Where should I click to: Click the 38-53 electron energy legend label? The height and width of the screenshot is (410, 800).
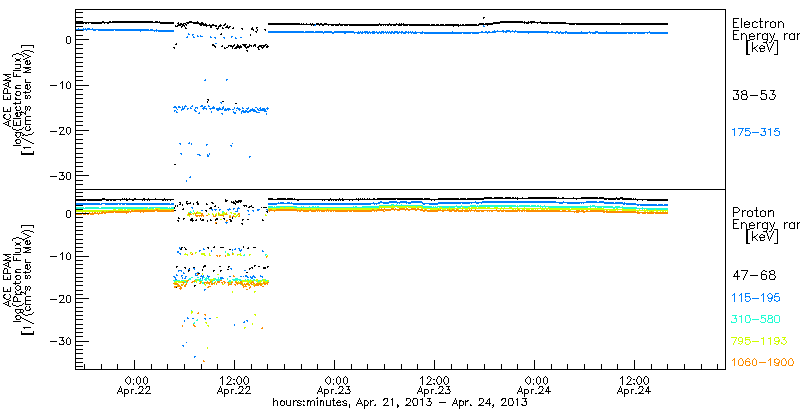754,95
